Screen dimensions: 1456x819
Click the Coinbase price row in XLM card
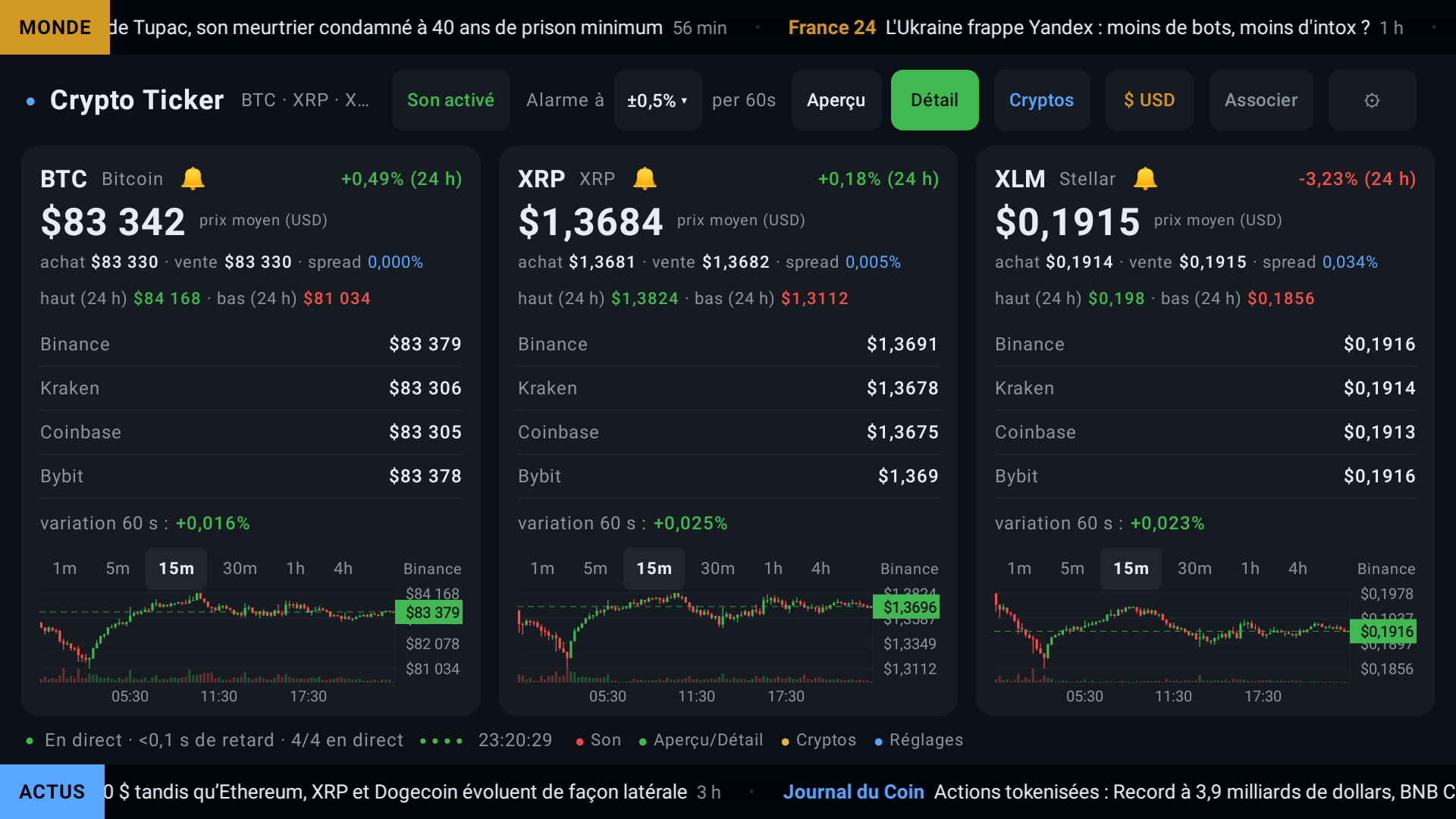(1205, 432)
